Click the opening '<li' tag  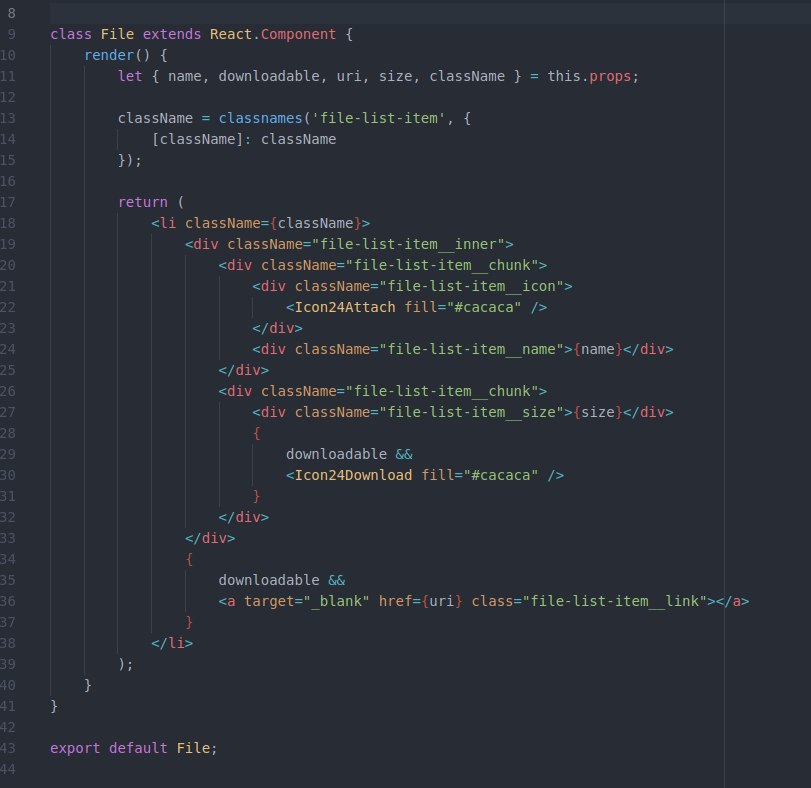[x=163, y=223]
